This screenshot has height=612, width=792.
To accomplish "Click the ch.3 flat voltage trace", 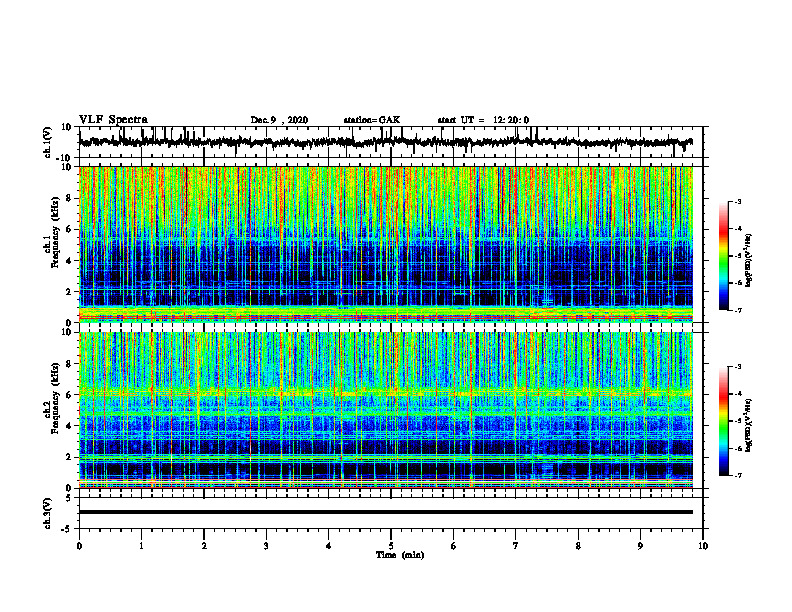I will point(386,512).
